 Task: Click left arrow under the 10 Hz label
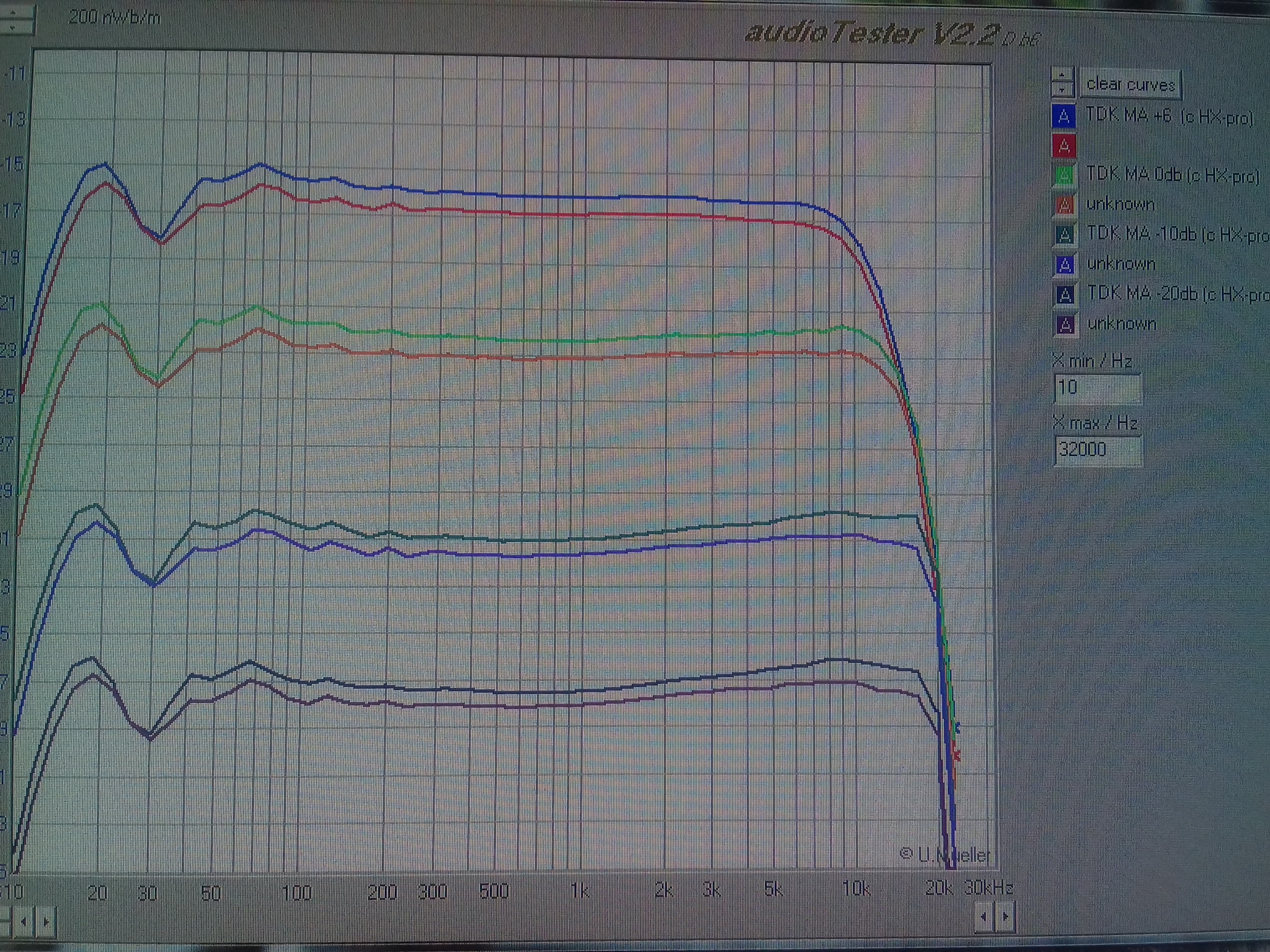24,922
